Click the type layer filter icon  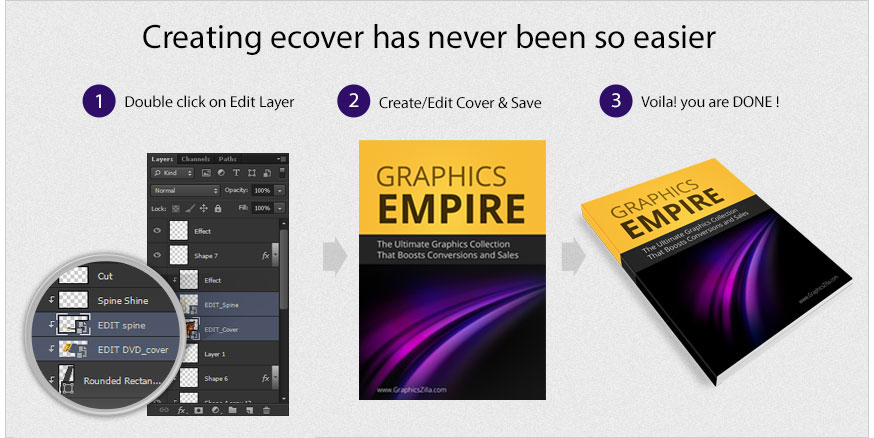tap(234, 173)
